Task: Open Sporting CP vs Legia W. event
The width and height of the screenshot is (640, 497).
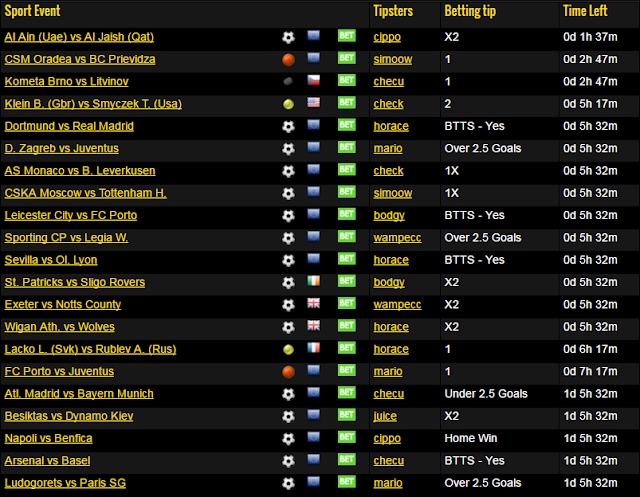Action: 67,238
